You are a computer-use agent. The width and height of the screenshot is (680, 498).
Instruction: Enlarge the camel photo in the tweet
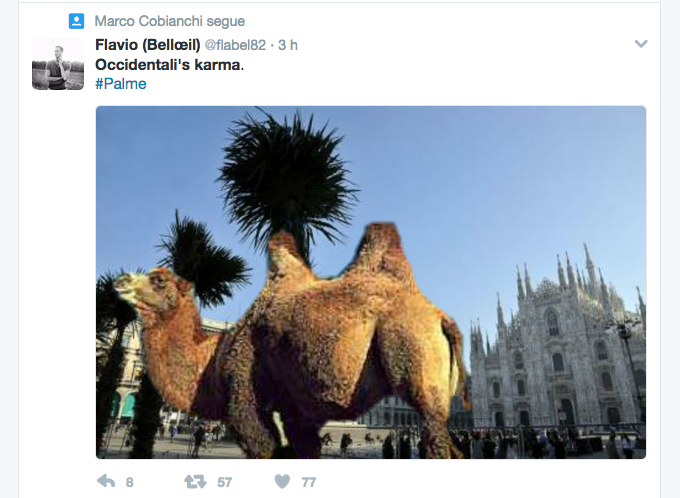(371, 282)
